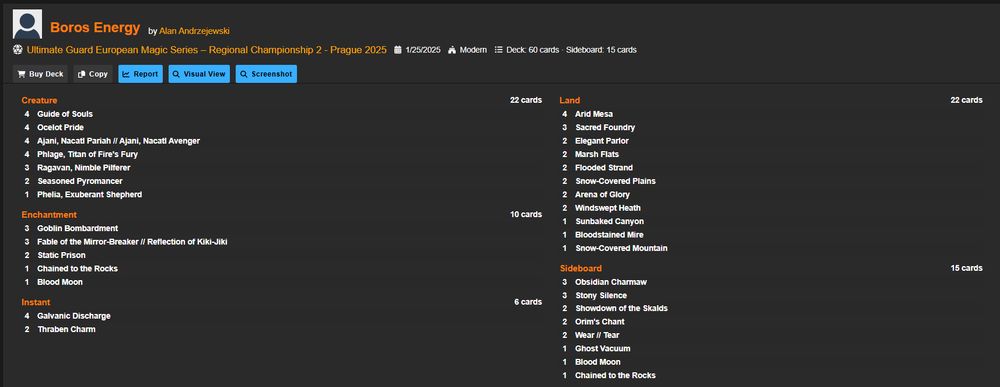Click the 1/25/2025 date text

423,50
